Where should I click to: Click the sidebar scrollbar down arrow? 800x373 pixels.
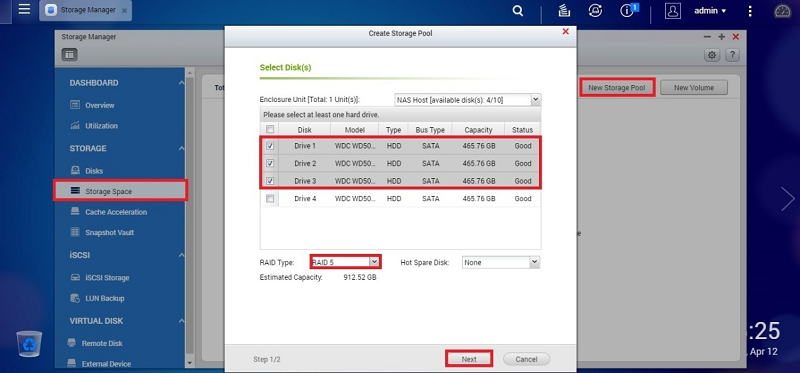coord(190,363)
